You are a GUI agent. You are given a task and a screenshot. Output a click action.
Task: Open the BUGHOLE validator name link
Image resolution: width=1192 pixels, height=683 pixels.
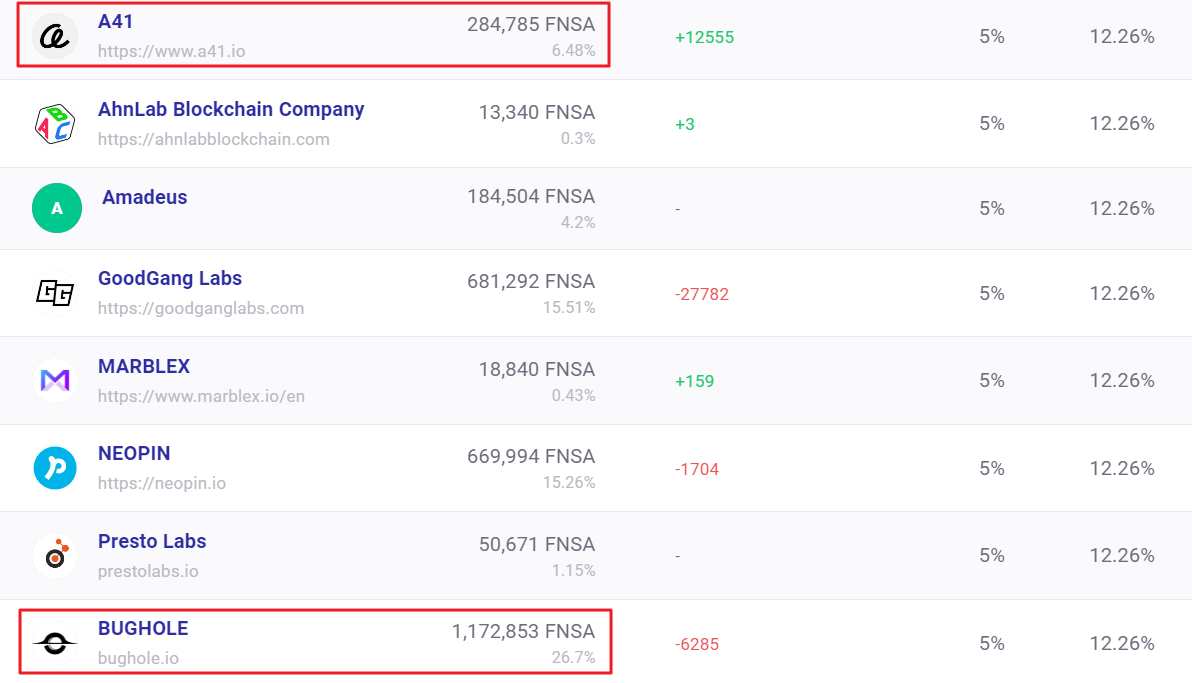143,628
